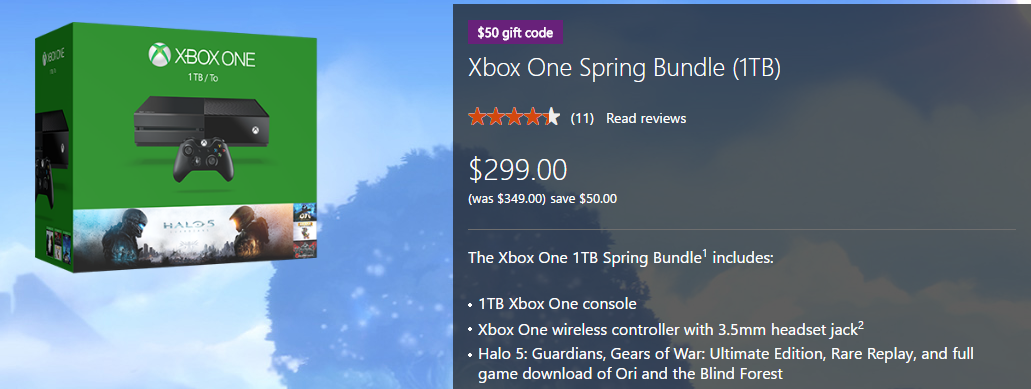Click the Rare Replay cover thumbnail on the box

304,229
